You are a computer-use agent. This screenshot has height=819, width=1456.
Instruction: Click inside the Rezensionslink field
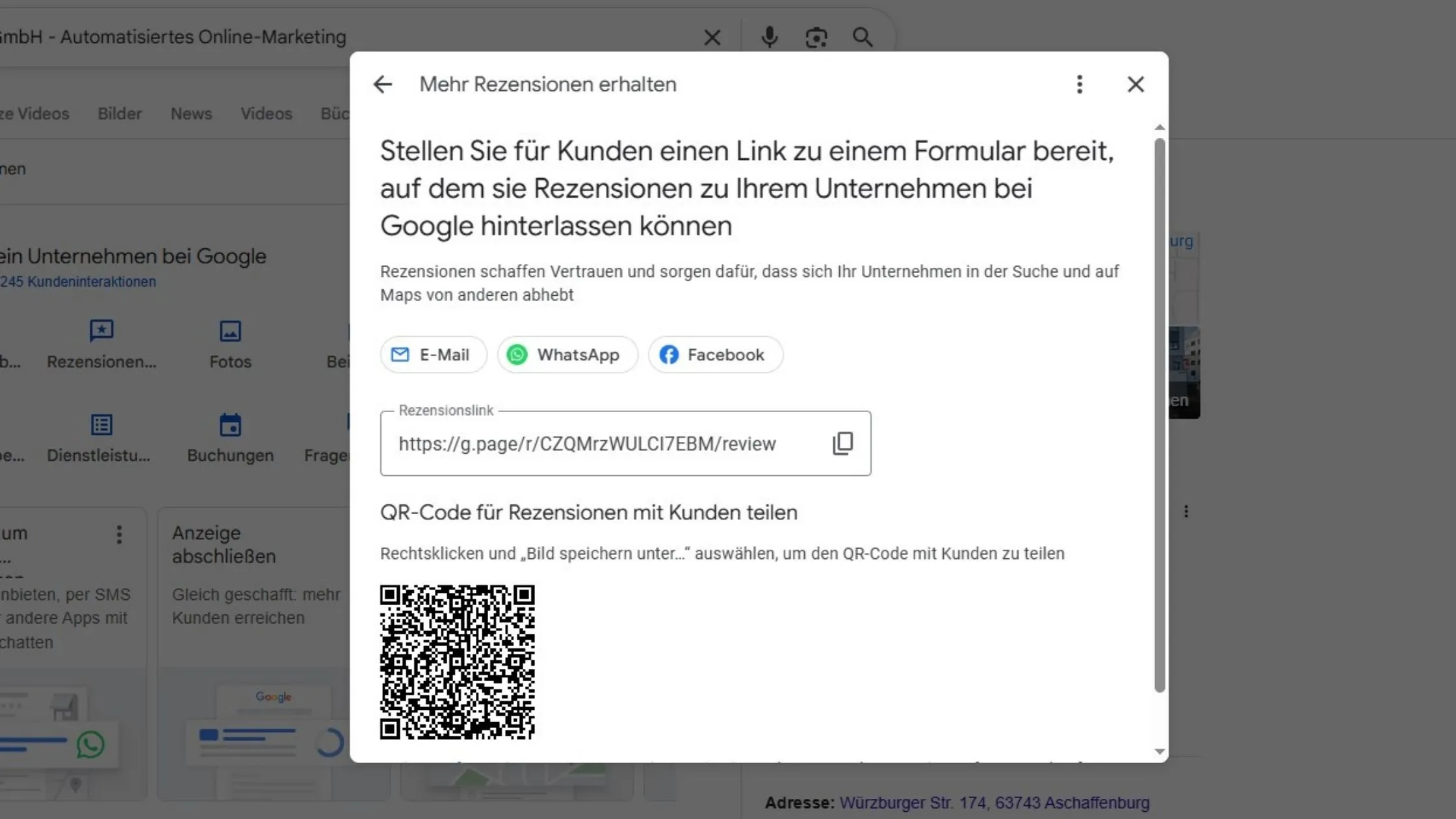[x=585, y=443]
